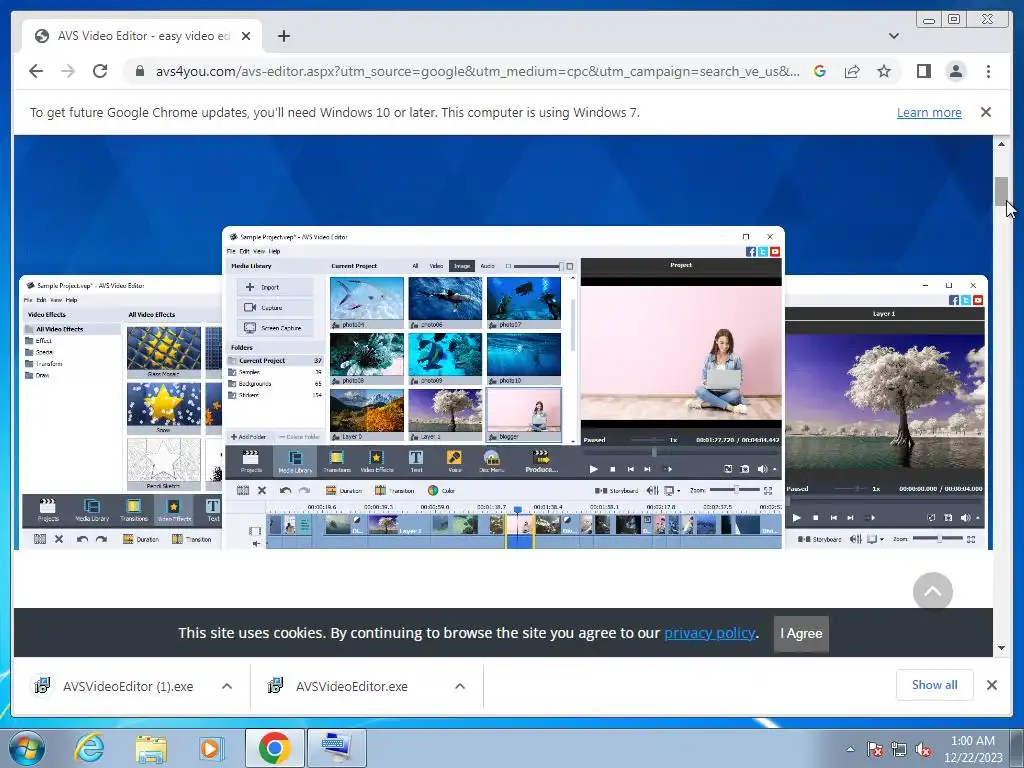Expand options for AVSVideoEditor.exe download
The image size is (1024, 768).
pos(460,686)
